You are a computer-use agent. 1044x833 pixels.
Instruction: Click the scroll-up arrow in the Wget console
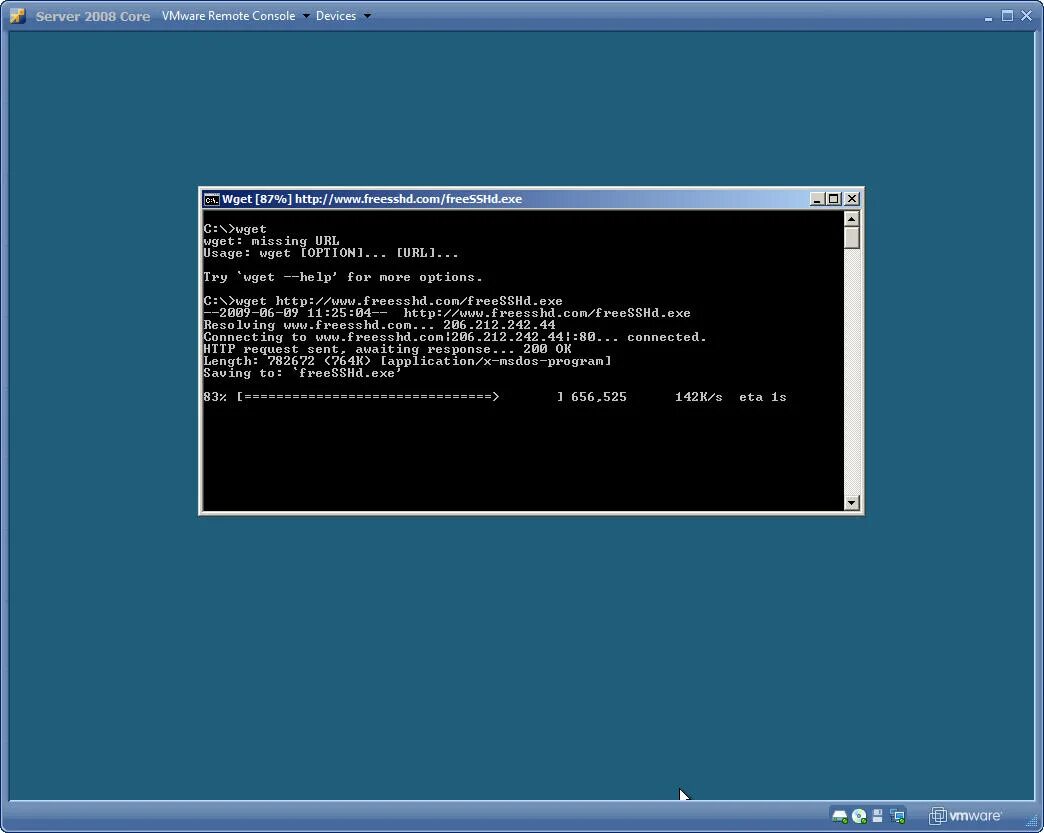852,218
